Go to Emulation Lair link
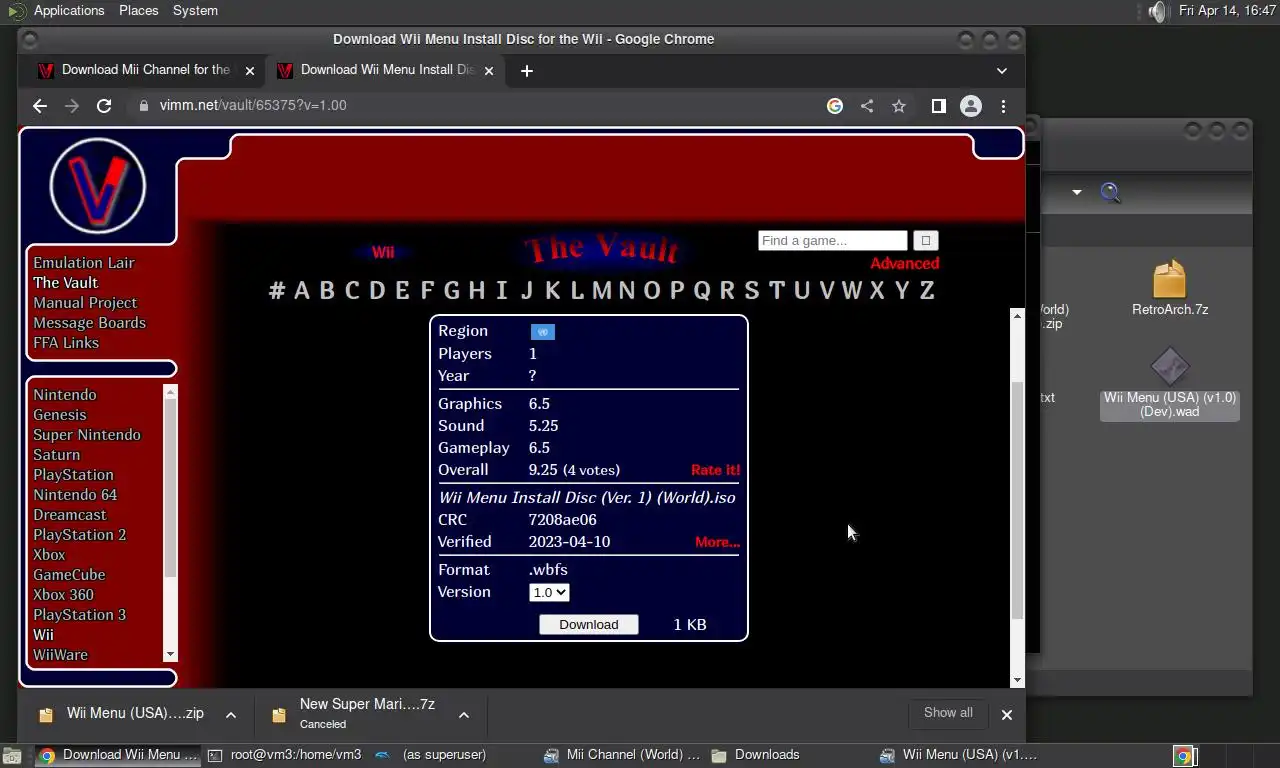This screenshot has height=768, width=1280. tap(84, 262)
